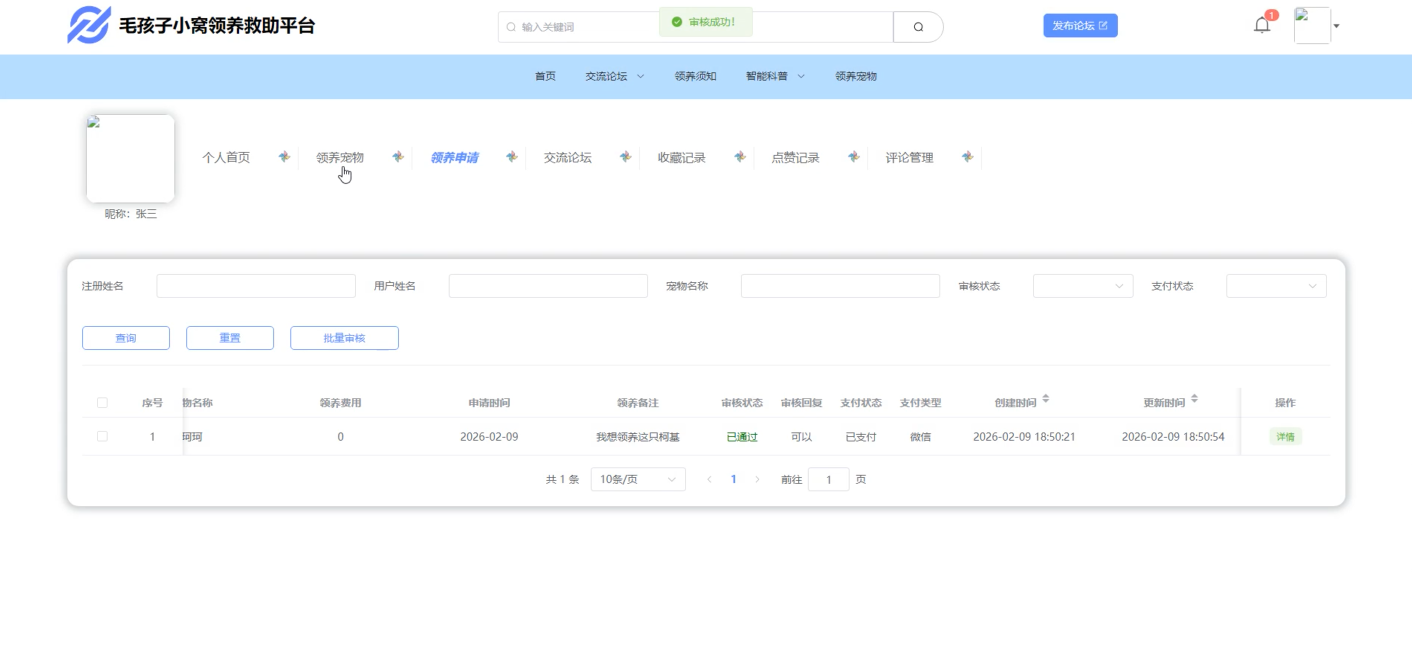
Task: Click the pinwheel icon after 评论管理
Action: pyautogui.click(x=968, y=157)
